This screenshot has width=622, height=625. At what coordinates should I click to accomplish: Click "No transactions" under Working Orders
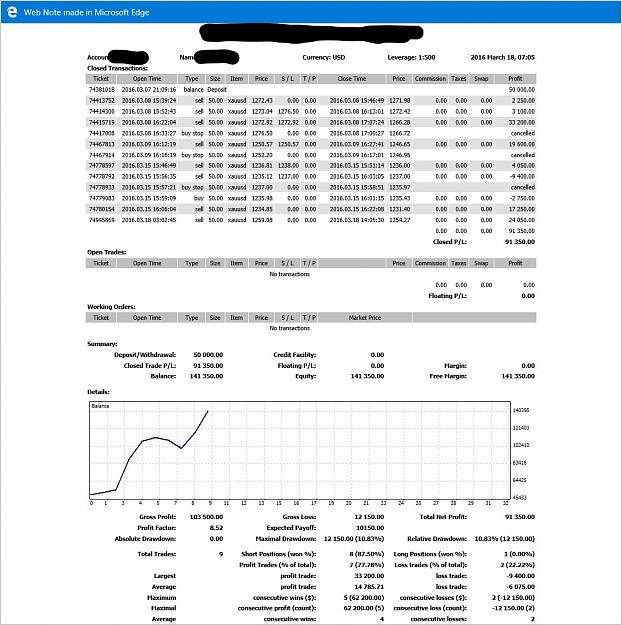click(289, 328)
